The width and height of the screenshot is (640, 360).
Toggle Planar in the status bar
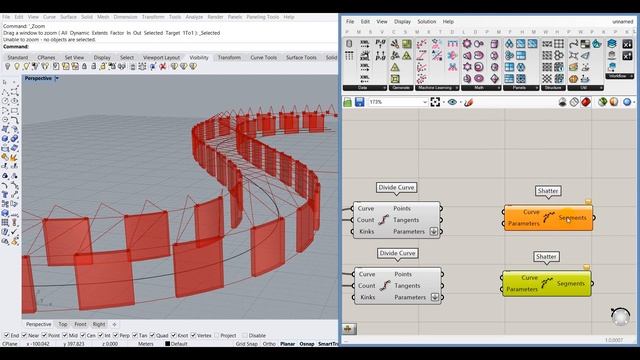287,344
